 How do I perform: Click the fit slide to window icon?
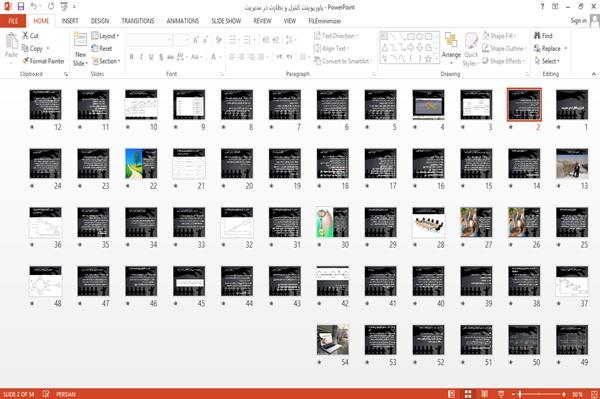[594, 394]
